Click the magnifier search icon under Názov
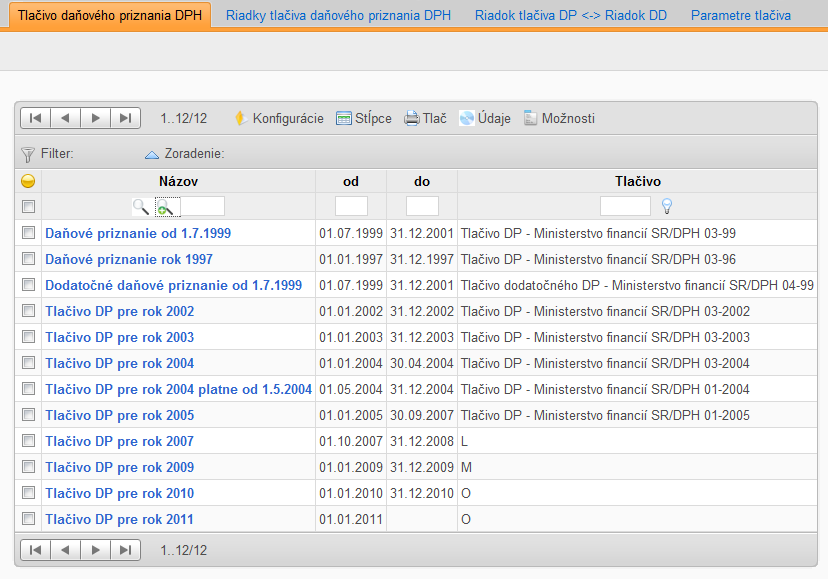Screen dimensions: 828x579 [141, 207]
